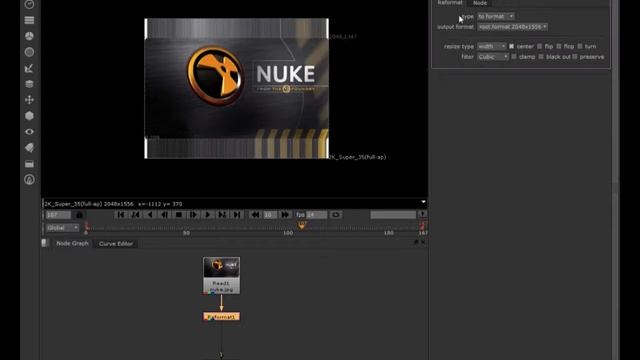Switch to the Reformat properties tab
Image resolution: width=640 pixels, height=360 pixels.
(450, 3)
